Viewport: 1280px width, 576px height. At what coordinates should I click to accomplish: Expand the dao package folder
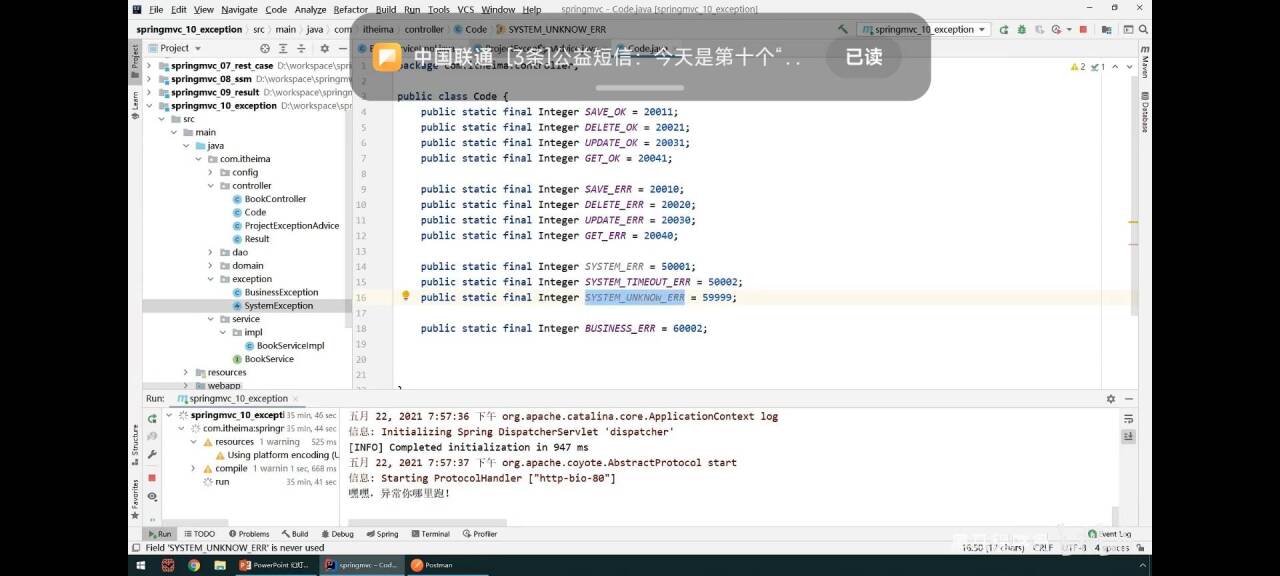[210, 252]
